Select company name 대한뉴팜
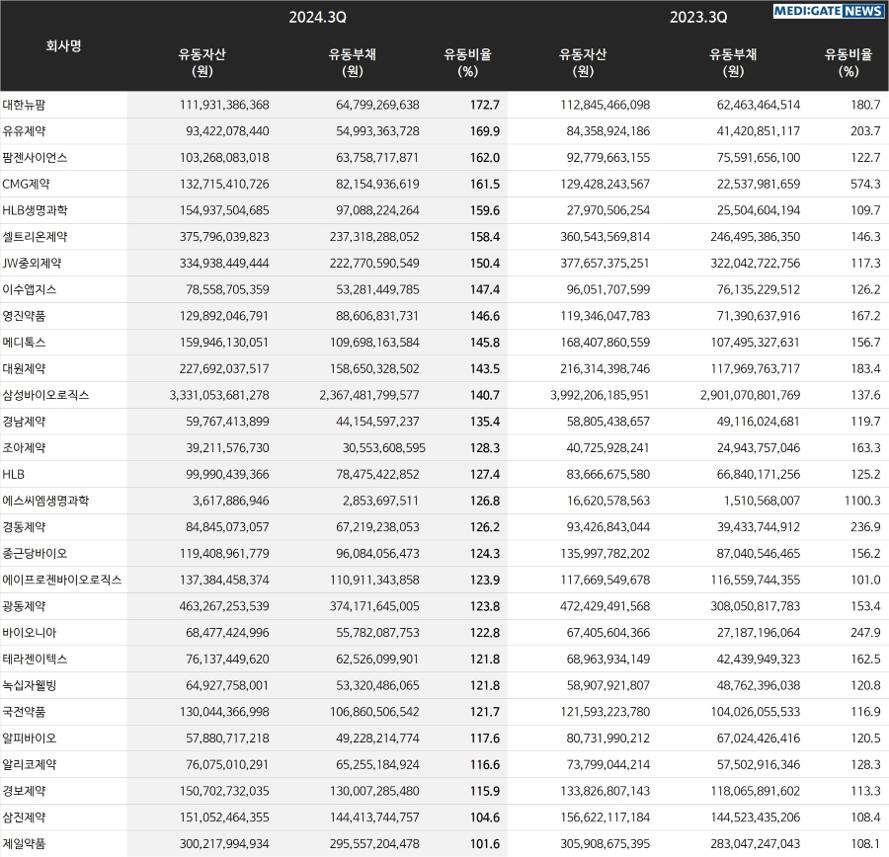The height and width of the screenshot is (857, 889). [24, 105]
